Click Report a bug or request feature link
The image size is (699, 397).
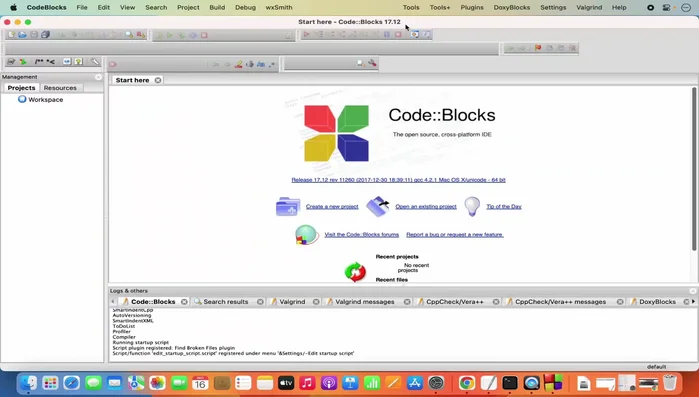click(x=455, y=235)
